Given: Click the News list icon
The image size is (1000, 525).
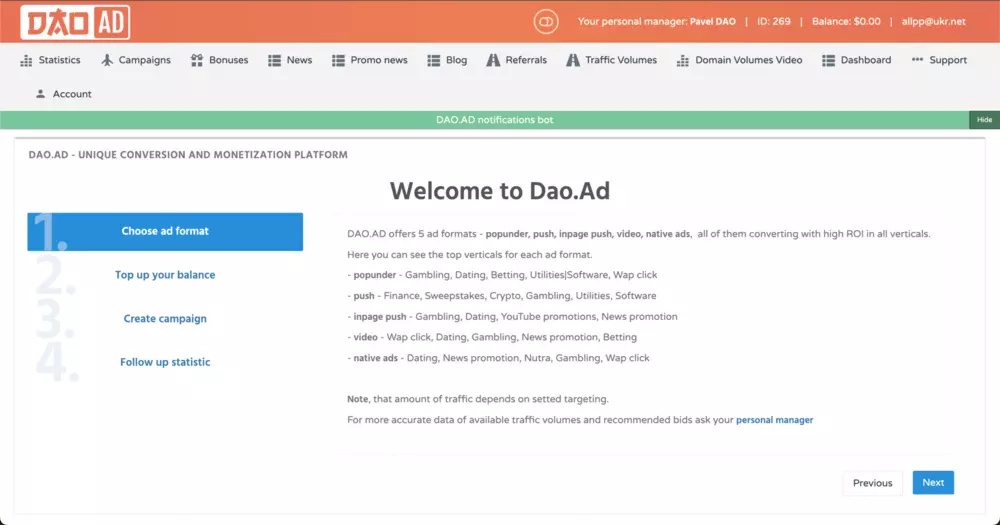Looking at the screenshot, I should point(274,61).
